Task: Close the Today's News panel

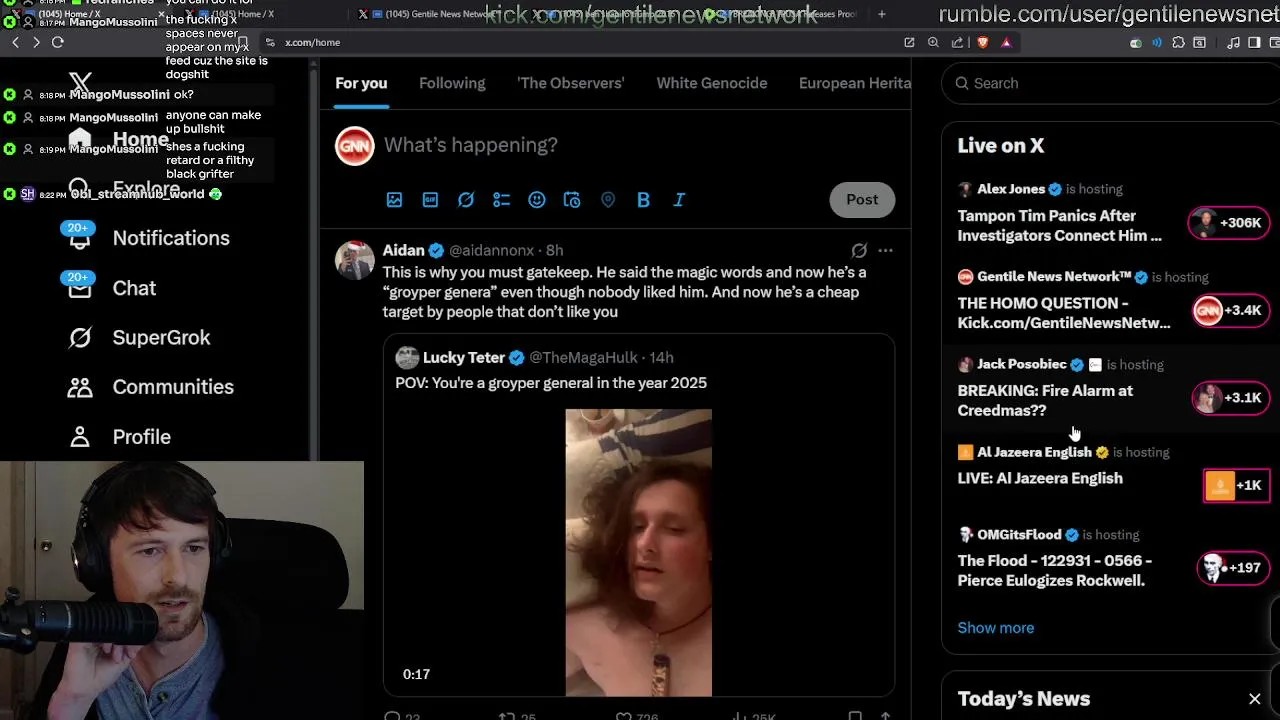Action: click(1255, 699)
